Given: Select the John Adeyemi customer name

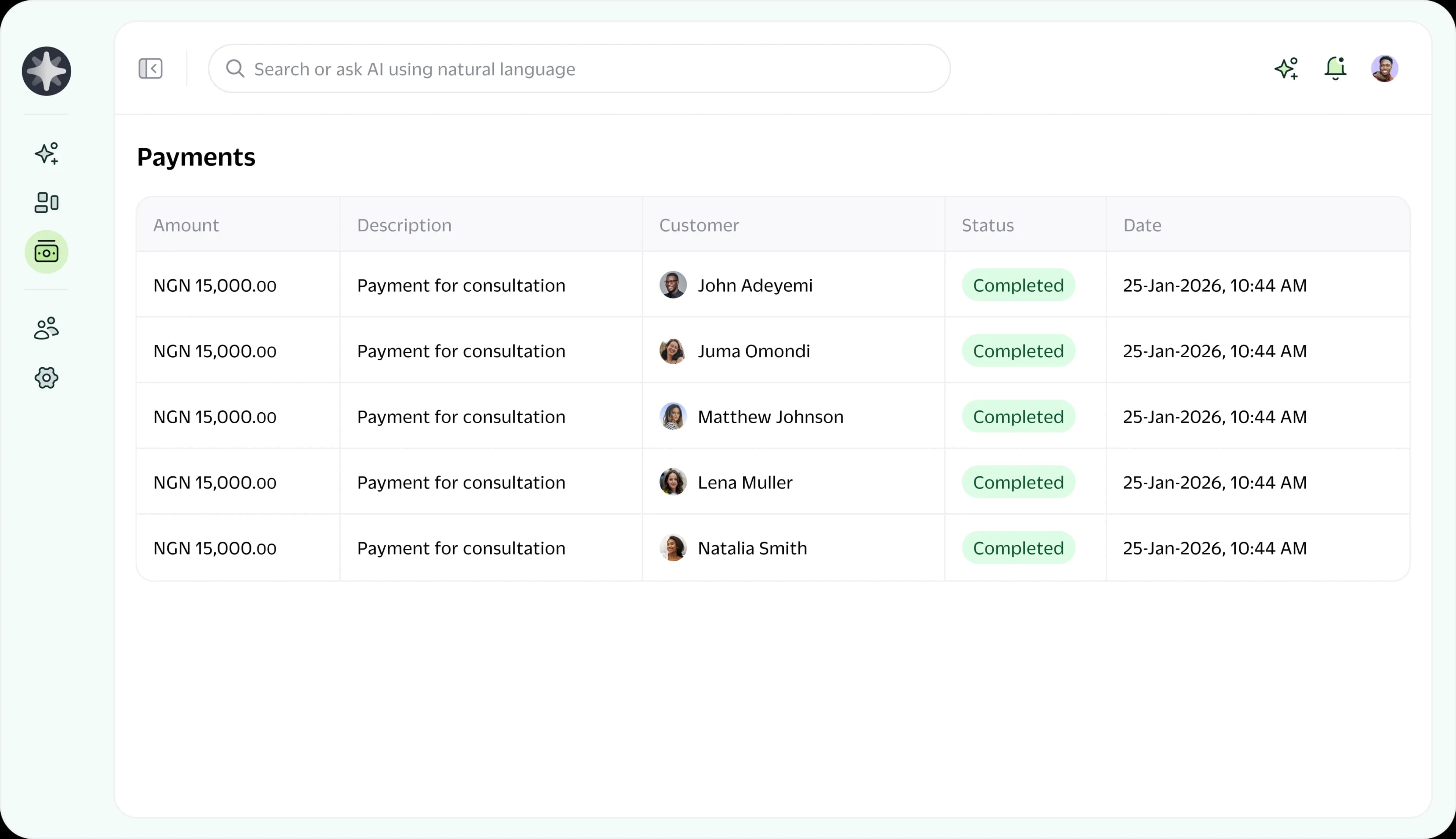Looking at the screenshot, I should click(755, 285).
